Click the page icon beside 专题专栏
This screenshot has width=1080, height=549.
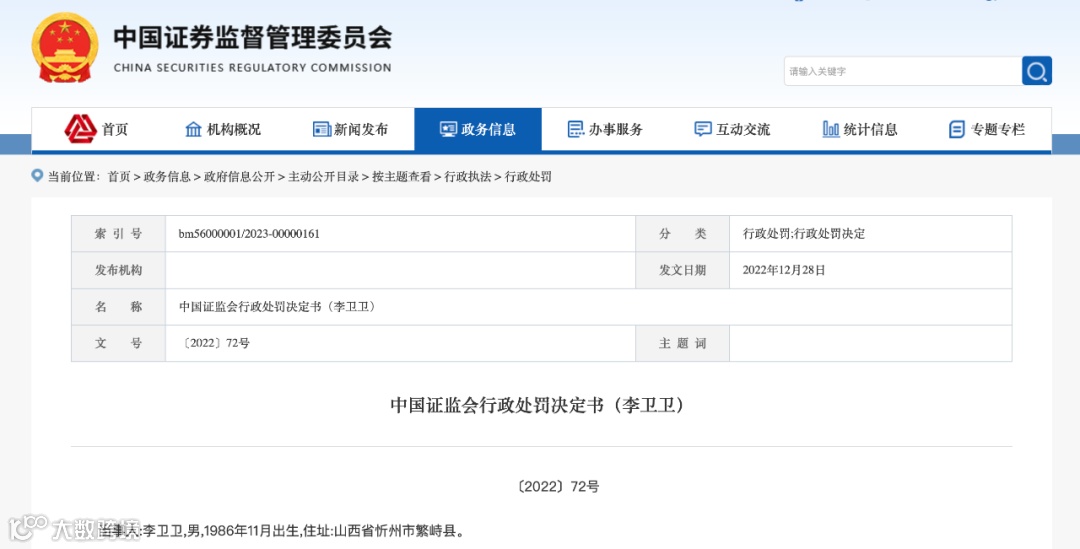(x=957, y=129)
